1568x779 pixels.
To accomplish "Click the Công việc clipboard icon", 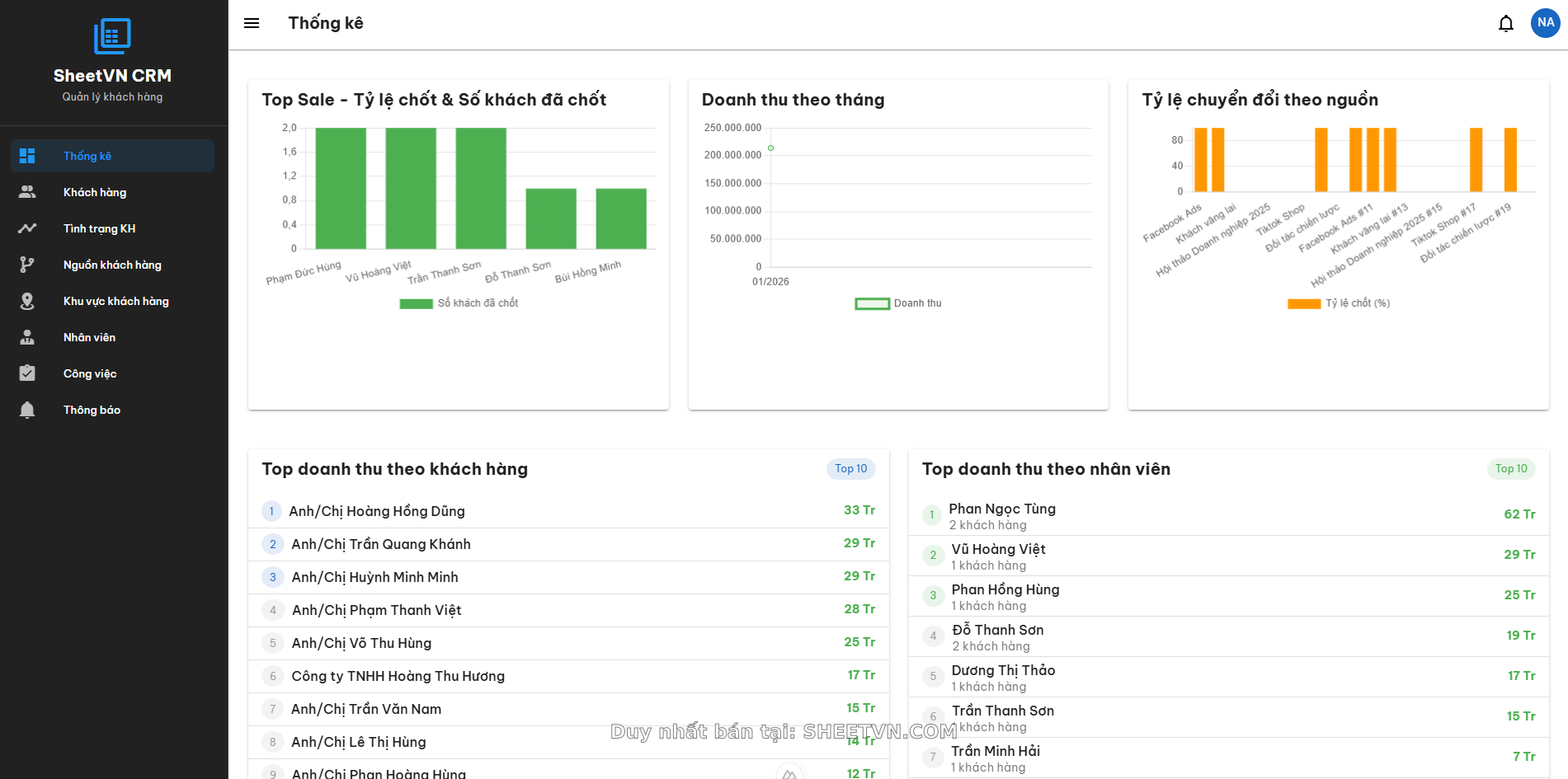I will (x=27, y=373).
